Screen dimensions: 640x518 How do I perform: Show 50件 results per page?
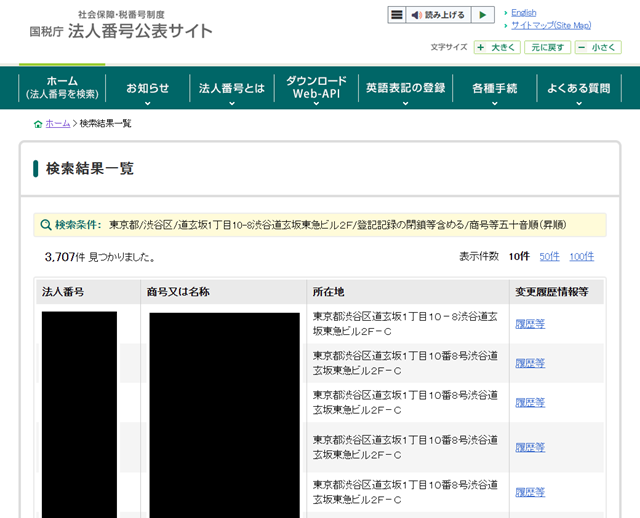pos(549,257)
